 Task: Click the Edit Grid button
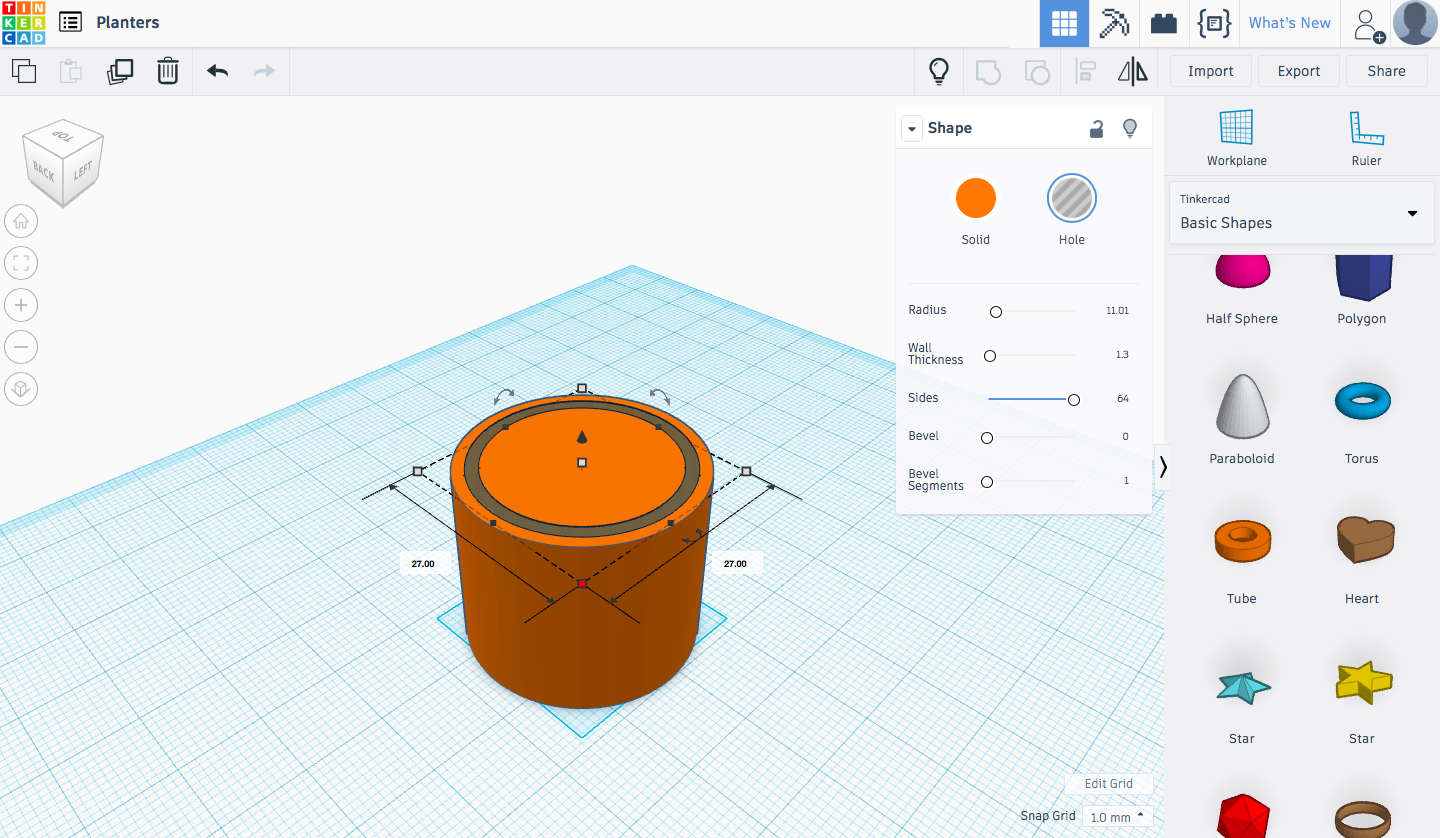coord(1108,784)
